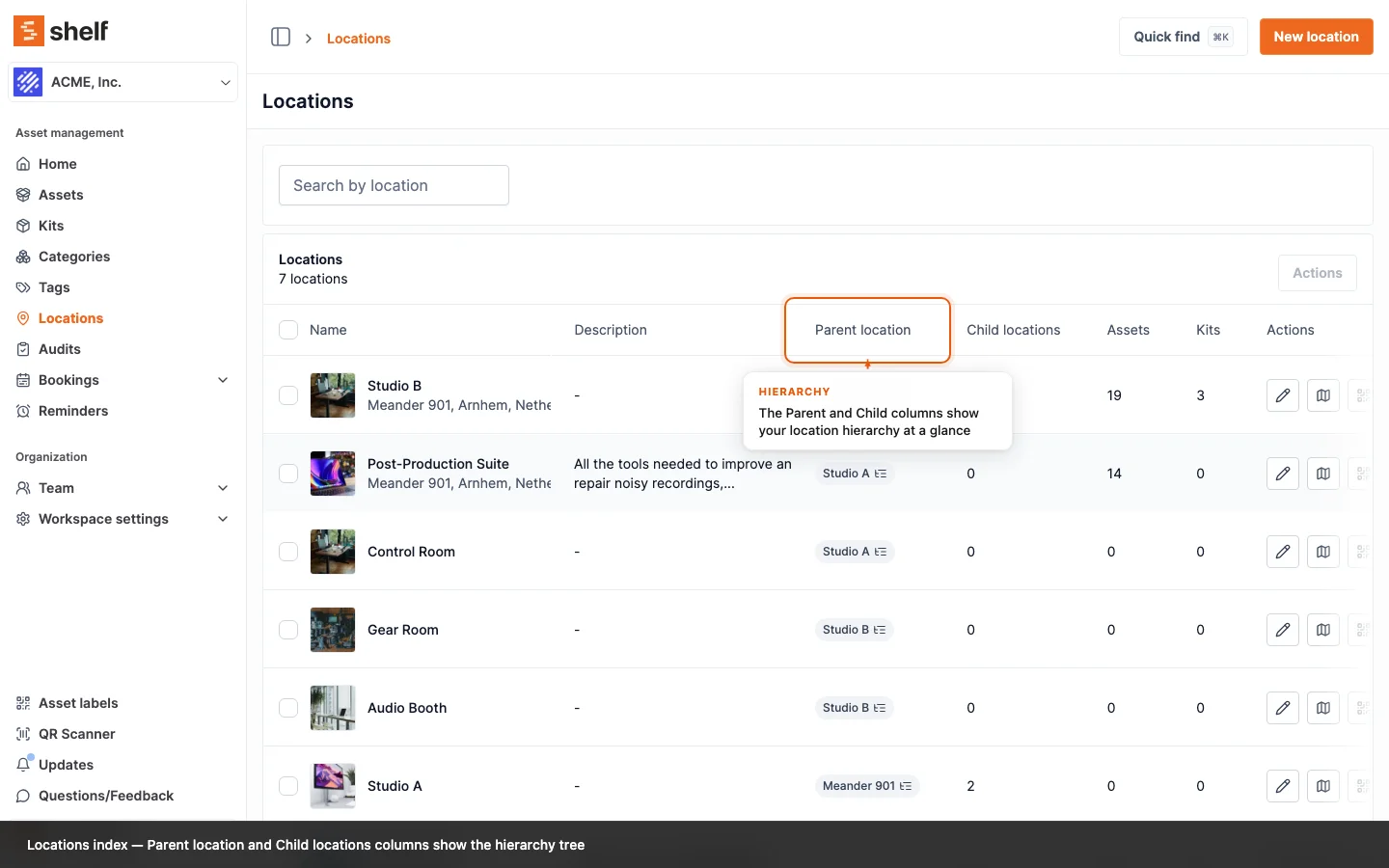Click the shelf logo
Image resolution: width=1389 pixels, height=868 pixels.
tap(61, 31)
